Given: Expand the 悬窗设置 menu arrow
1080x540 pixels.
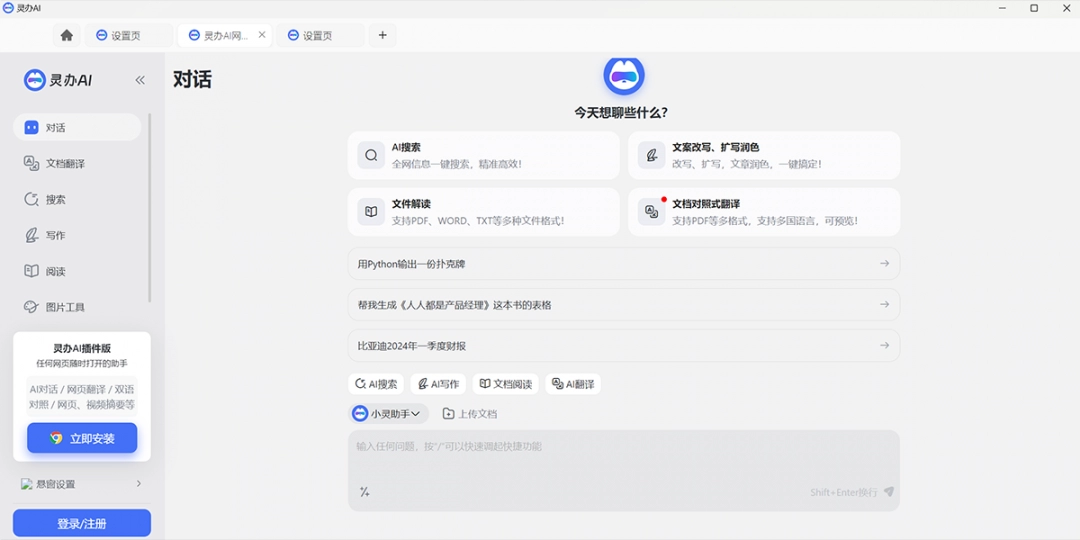Looking at the screenshot, I should tap(138, 484).
